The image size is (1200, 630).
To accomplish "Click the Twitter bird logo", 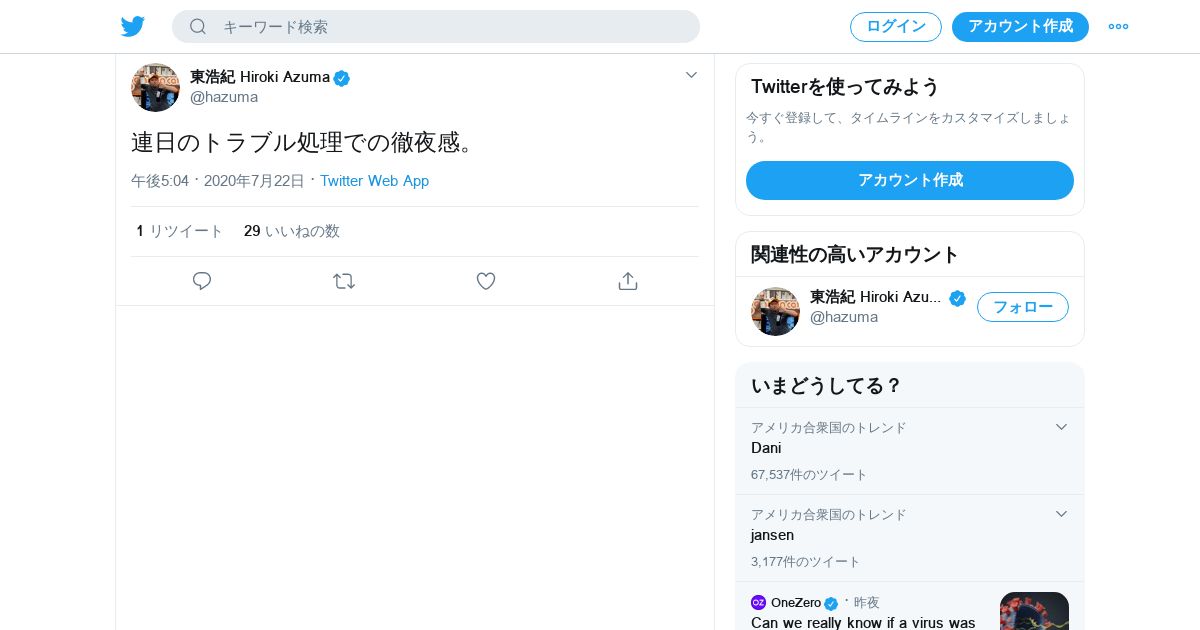I will pos(133,26).
